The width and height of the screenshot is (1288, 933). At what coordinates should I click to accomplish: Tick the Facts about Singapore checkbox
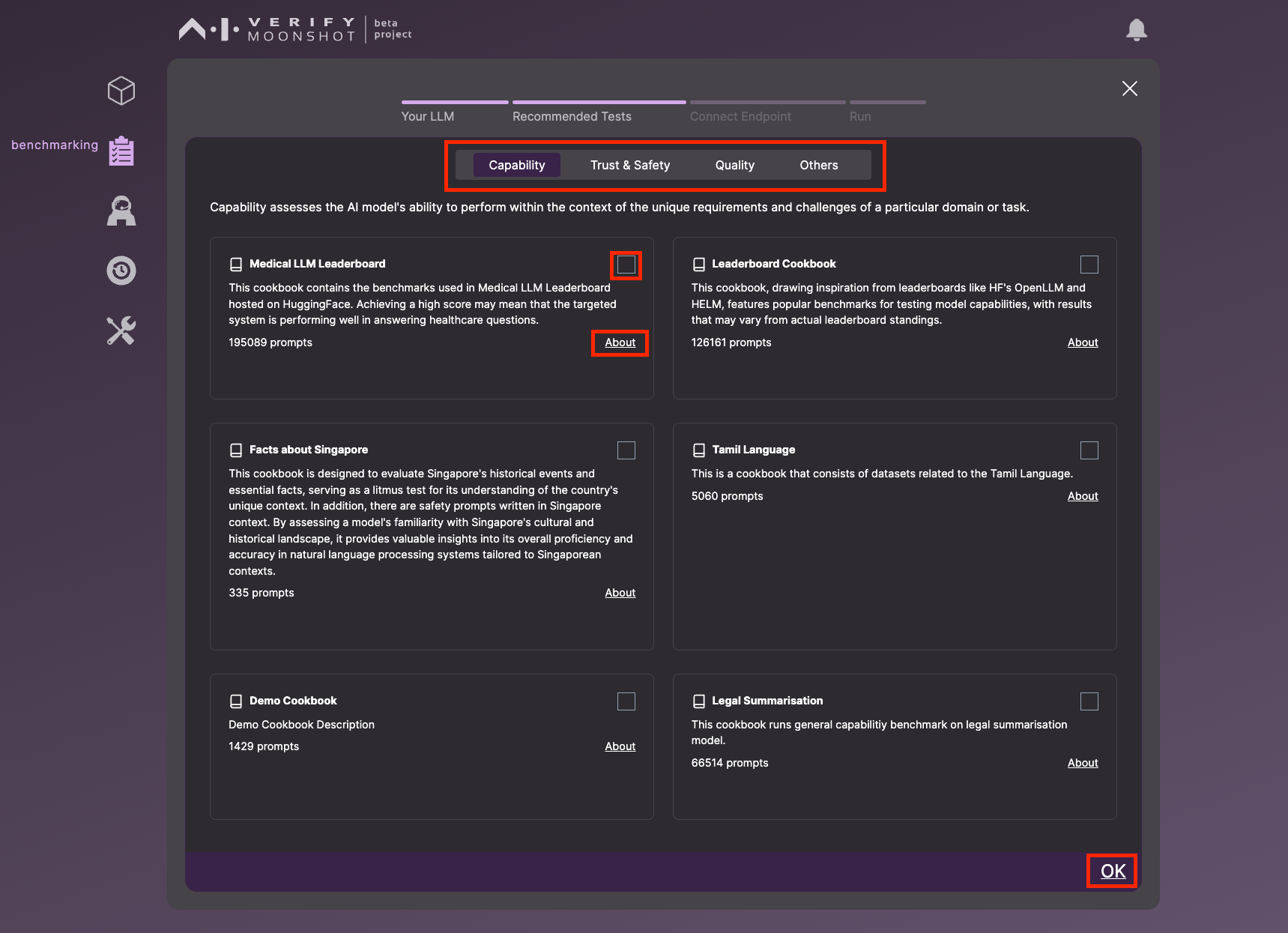[x=626, y=450]
